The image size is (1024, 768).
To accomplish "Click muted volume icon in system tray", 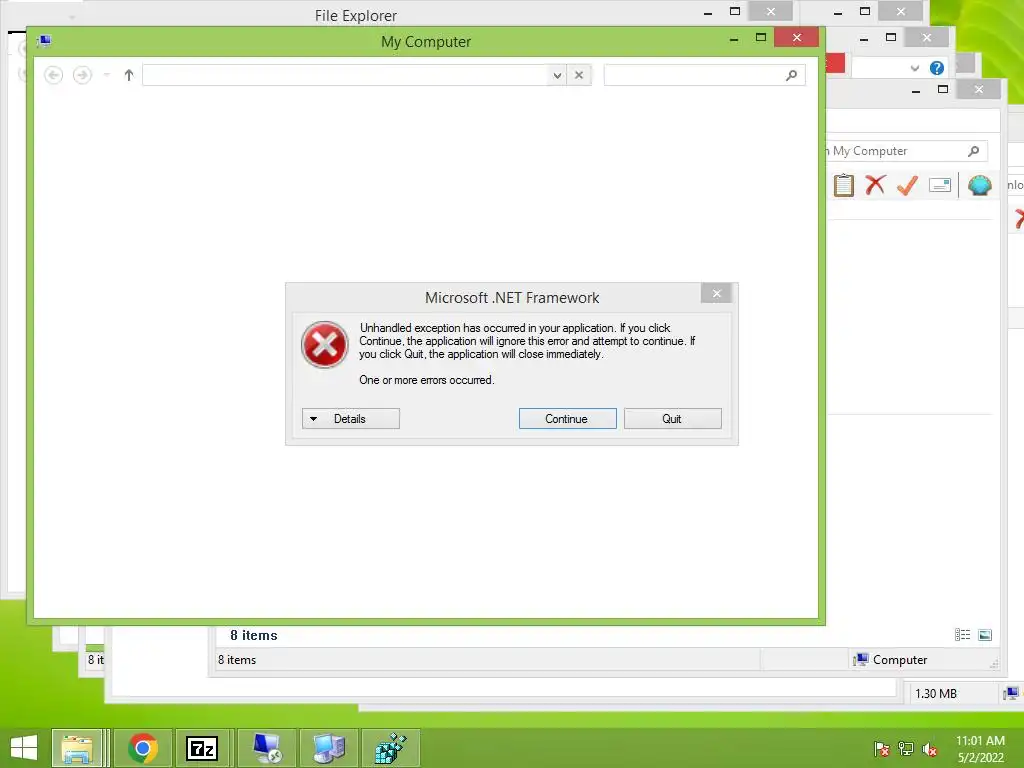I will click(x=930, y=749).
